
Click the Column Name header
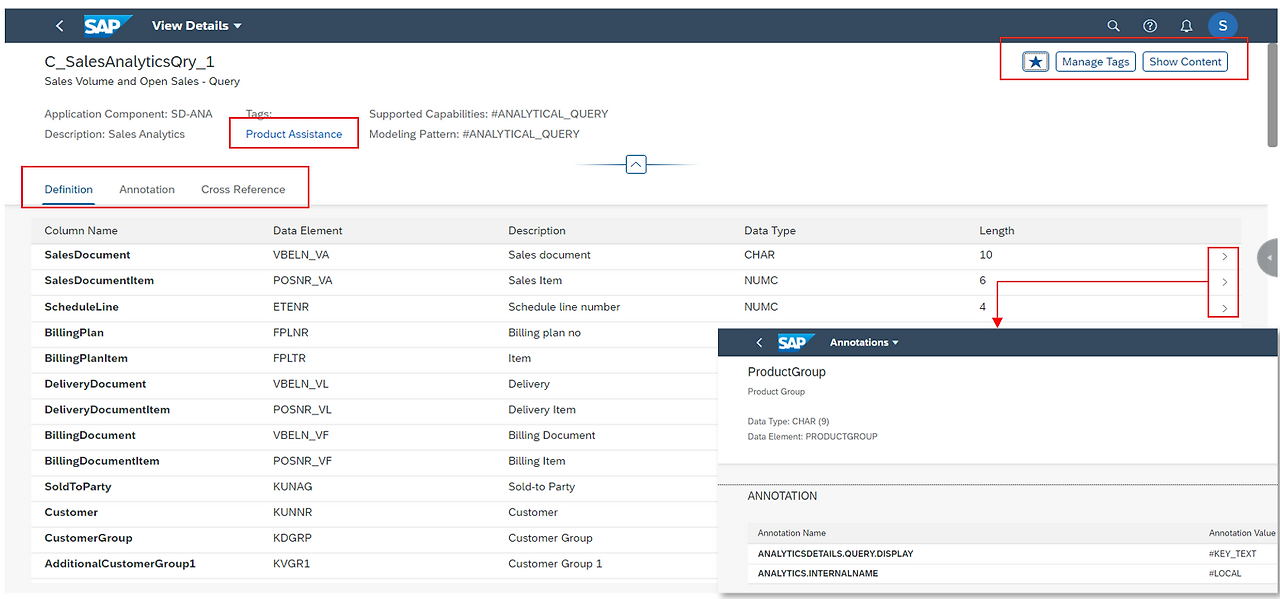pyautogui.click(x=81, y=231)
